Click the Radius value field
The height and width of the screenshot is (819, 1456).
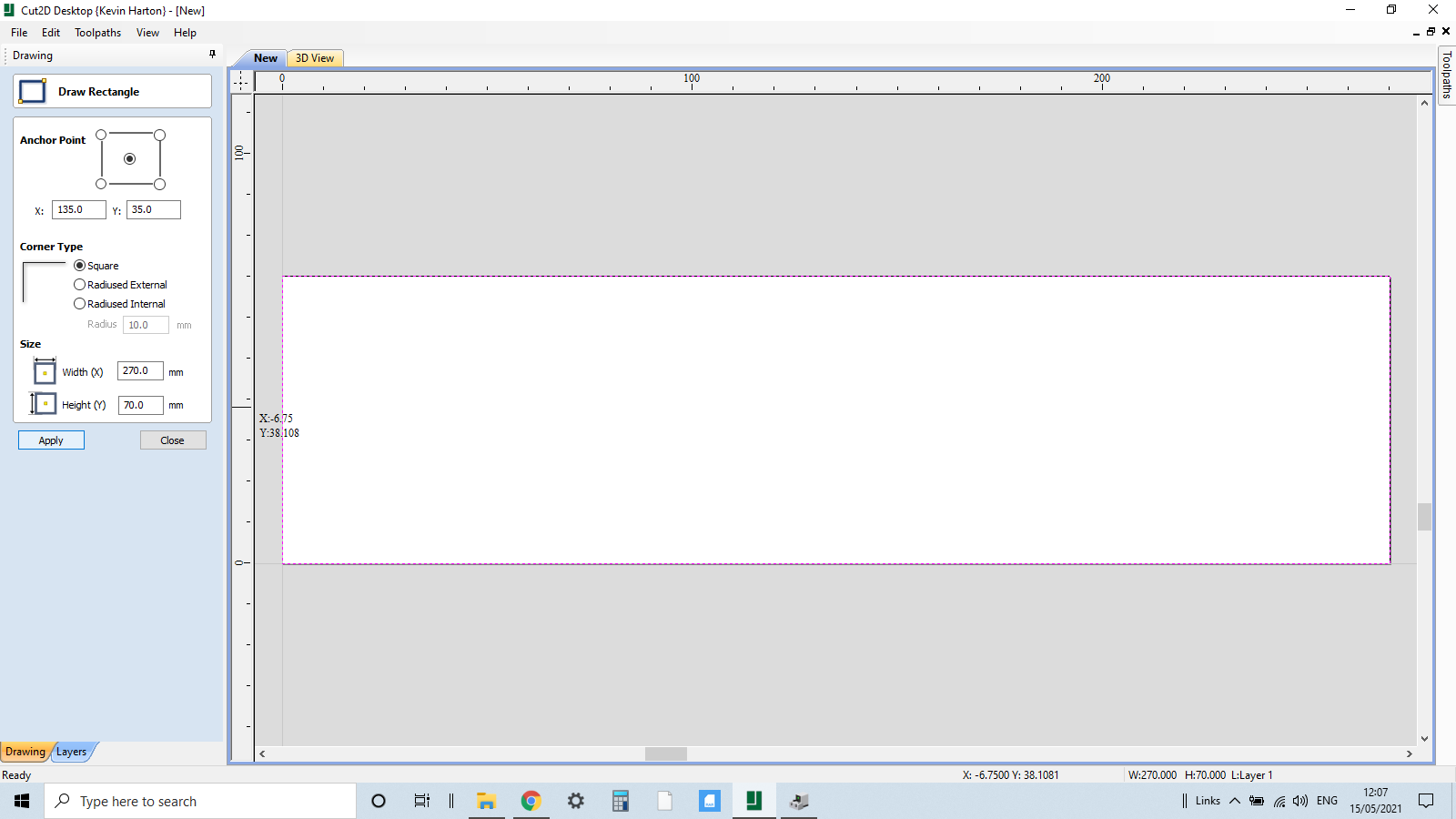click(146, 325)
